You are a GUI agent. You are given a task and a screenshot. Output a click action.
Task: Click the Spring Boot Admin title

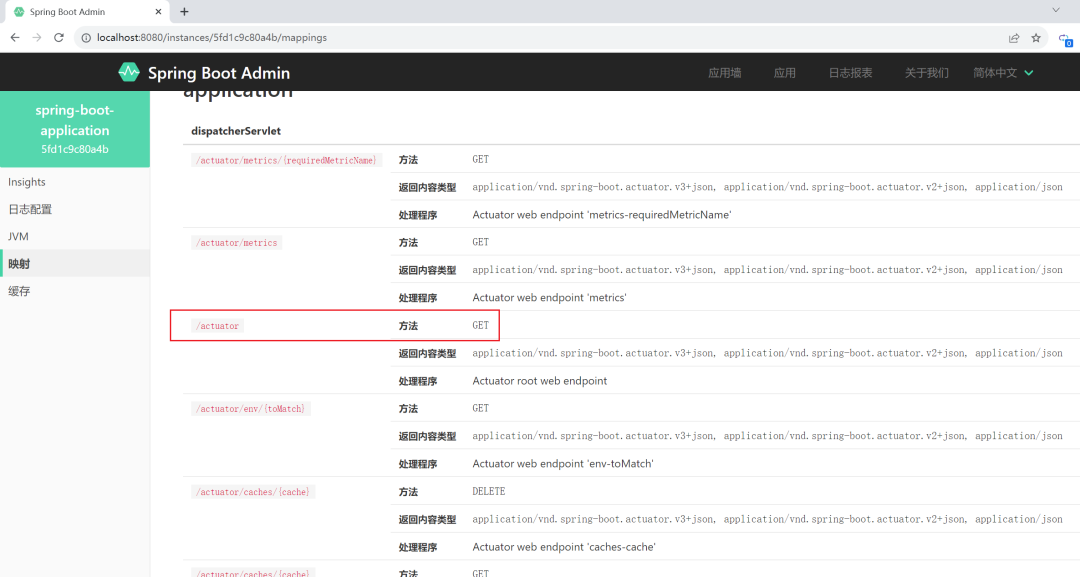point(219,73)
